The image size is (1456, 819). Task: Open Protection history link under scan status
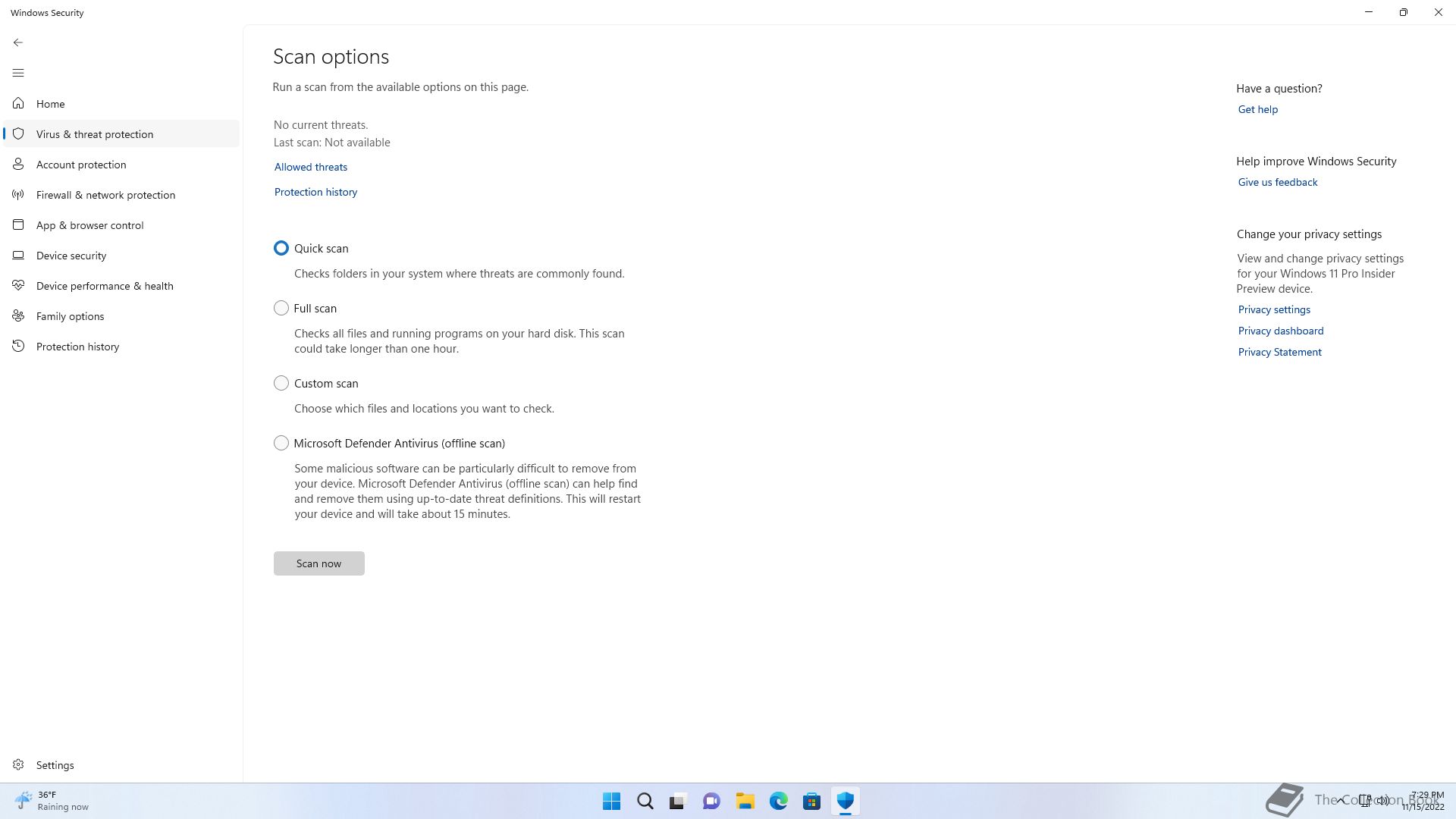click(315, 192)
